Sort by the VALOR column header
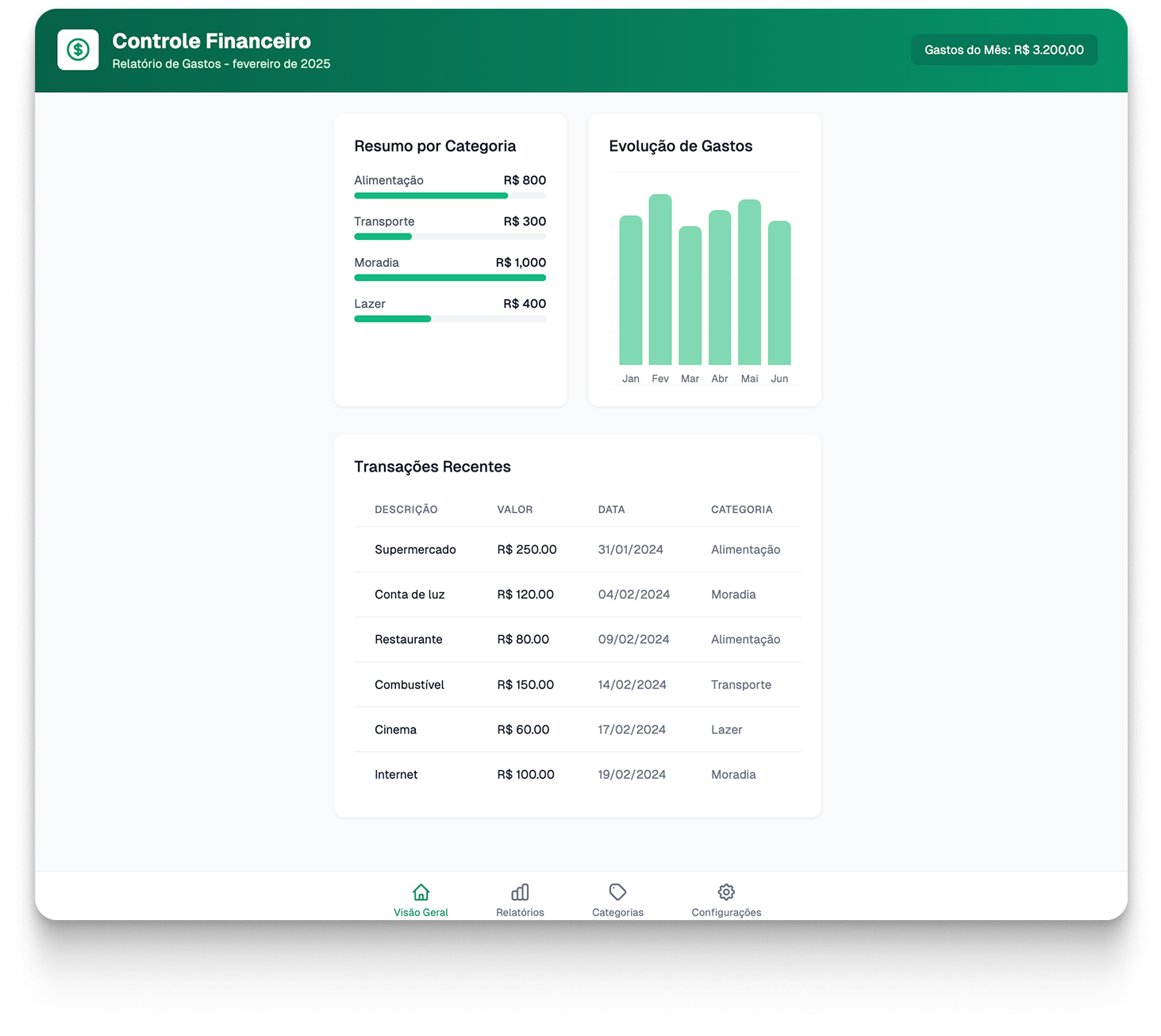This screenshot has width=1161, height=1036. (x=515, y=510)
